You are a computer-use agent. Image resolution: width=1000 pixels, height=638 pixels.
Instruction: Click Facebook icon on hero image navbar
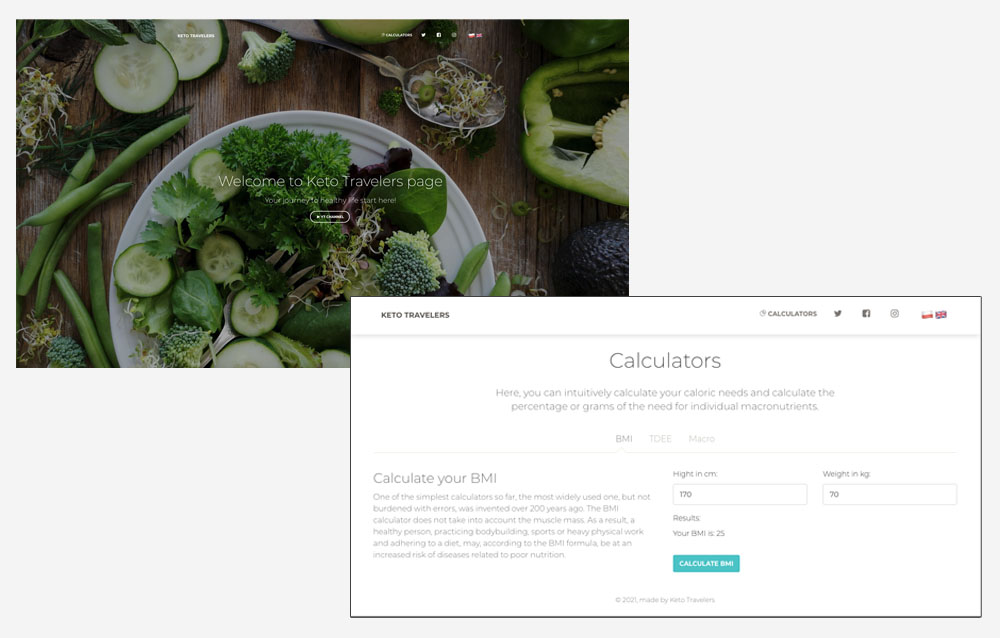[x=439, y=35]
